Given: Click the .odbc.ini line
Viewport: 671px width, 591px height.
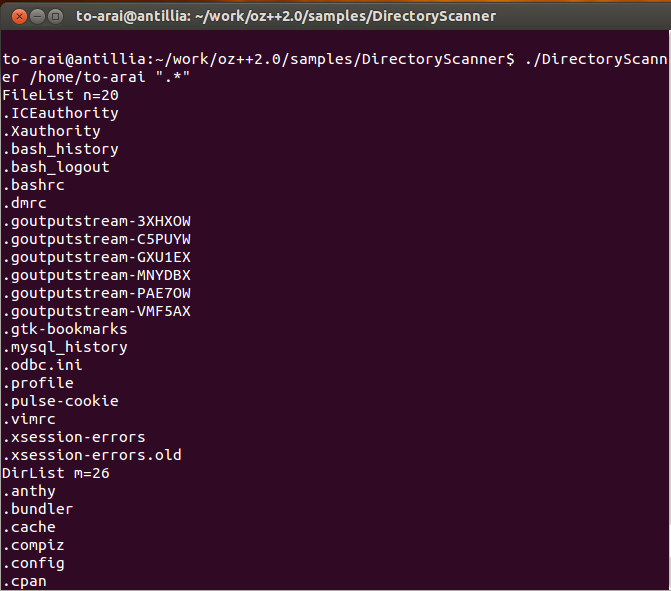Looking at the screenshot, I should (42, 365).
